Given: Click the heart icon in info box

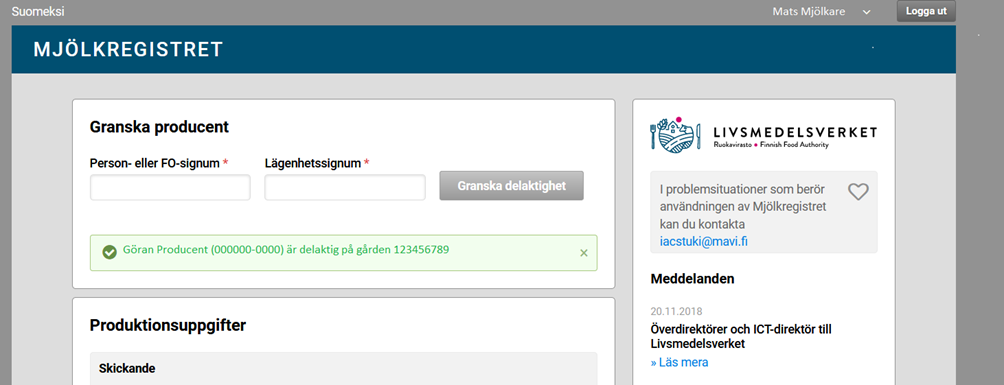Looking at the screenshot, I should coord(858,192).
